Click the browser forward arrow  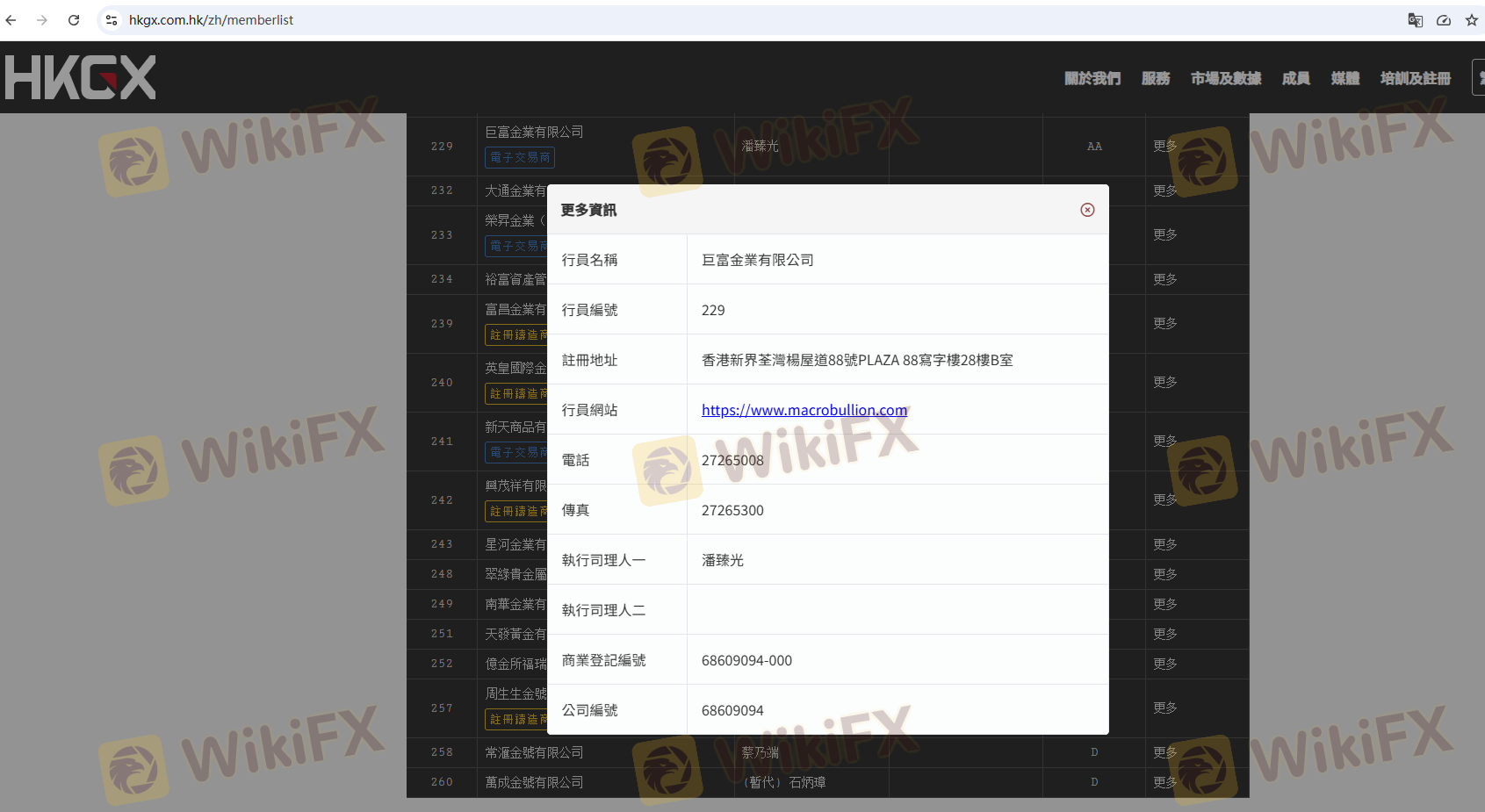point(42,20)
